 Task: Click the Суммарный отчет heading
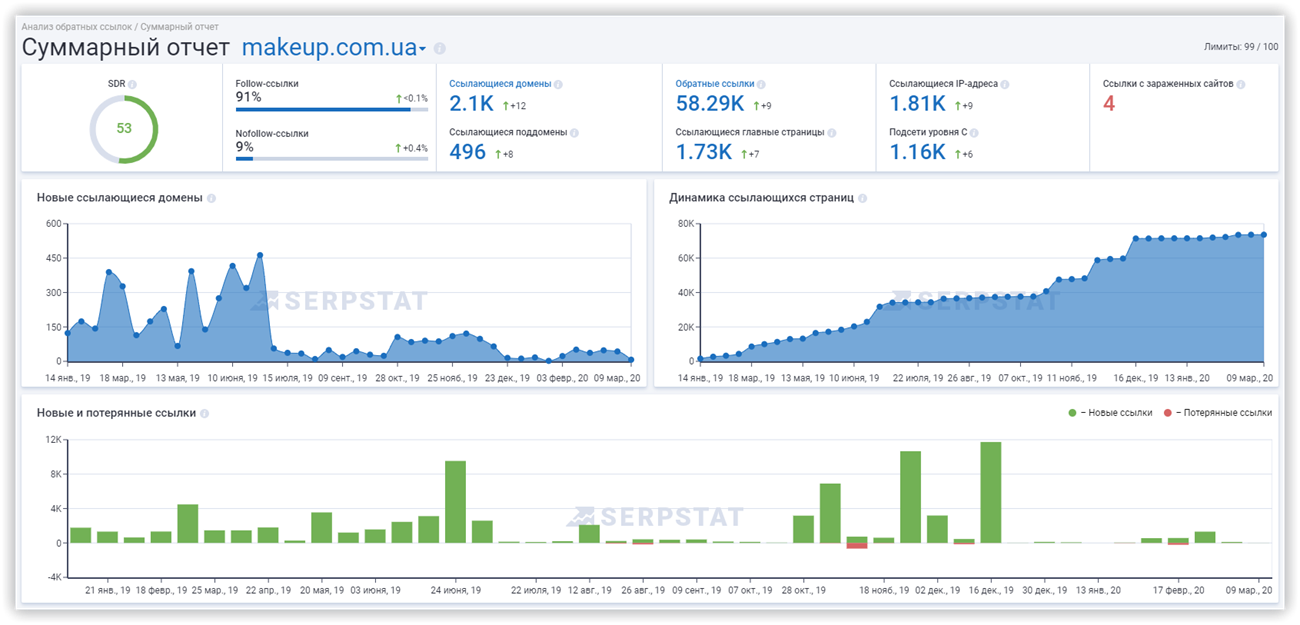[x=126, y=48]
